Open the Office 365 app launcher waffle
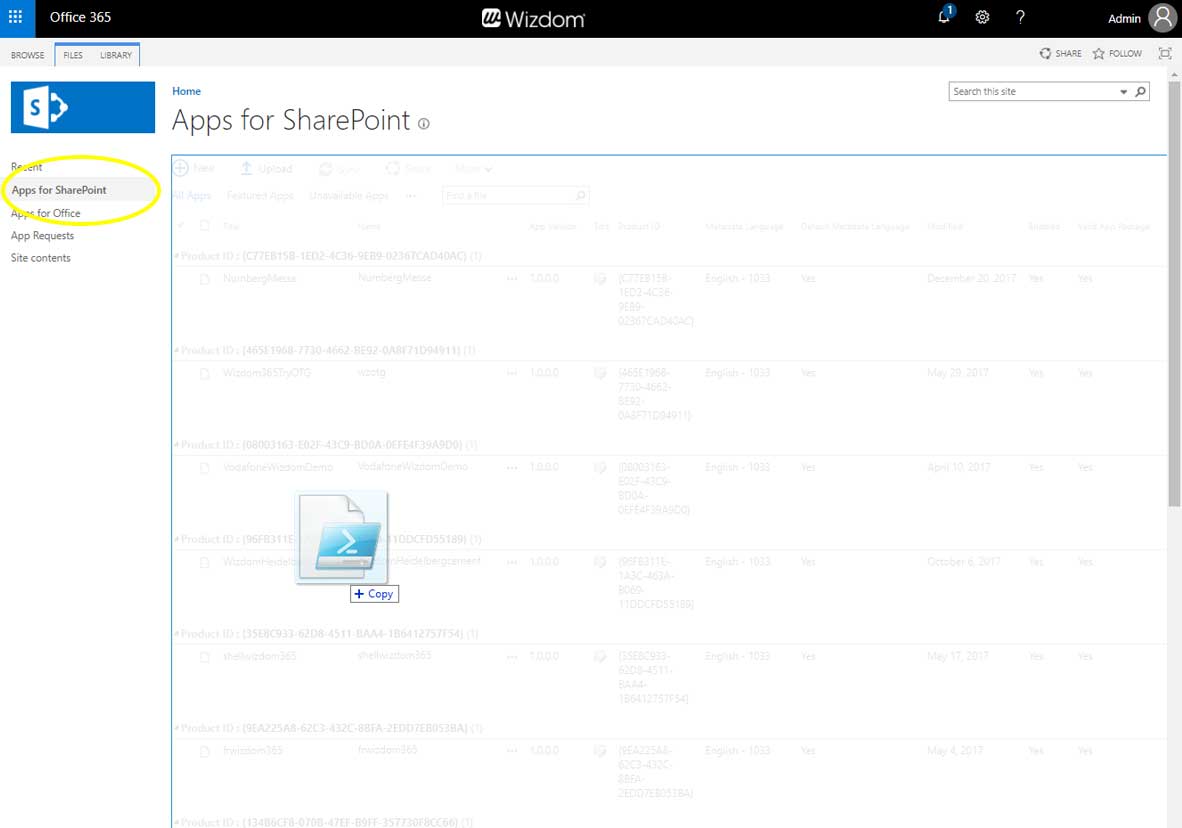1182x828 pixels. [15, 17]
